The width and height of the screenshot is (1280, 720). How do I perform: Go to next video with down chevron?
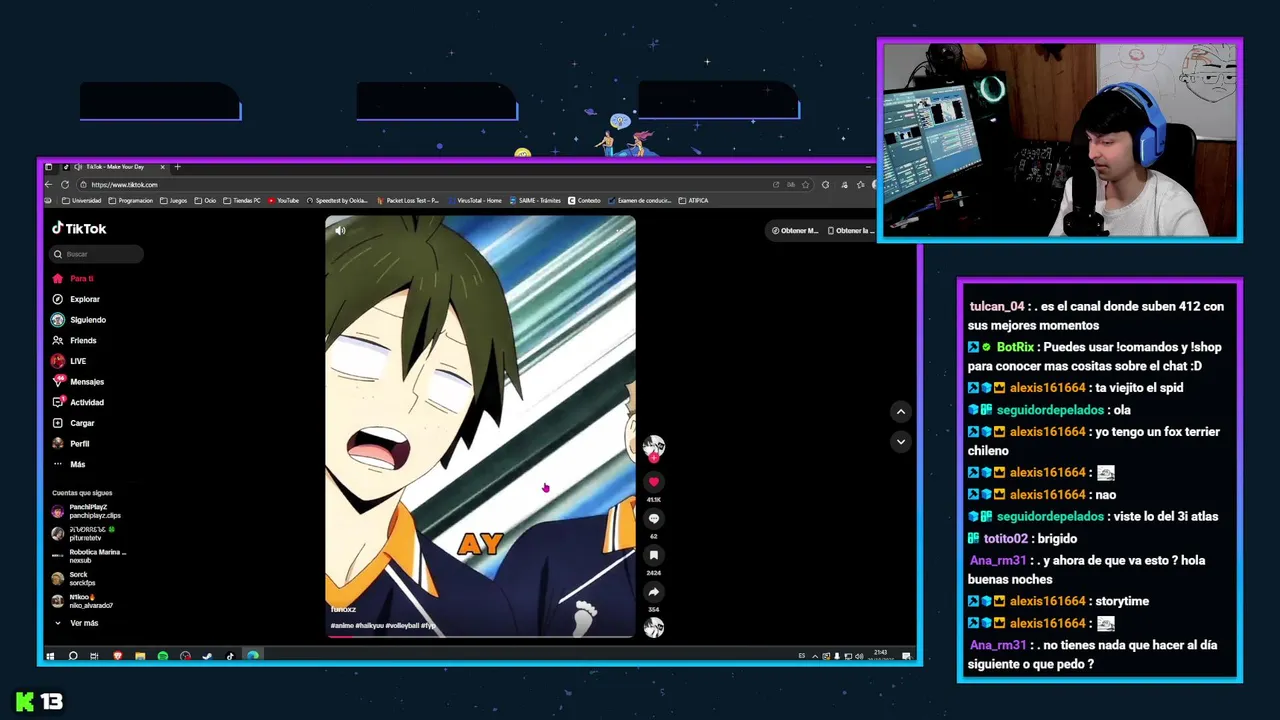click(900, 441)
